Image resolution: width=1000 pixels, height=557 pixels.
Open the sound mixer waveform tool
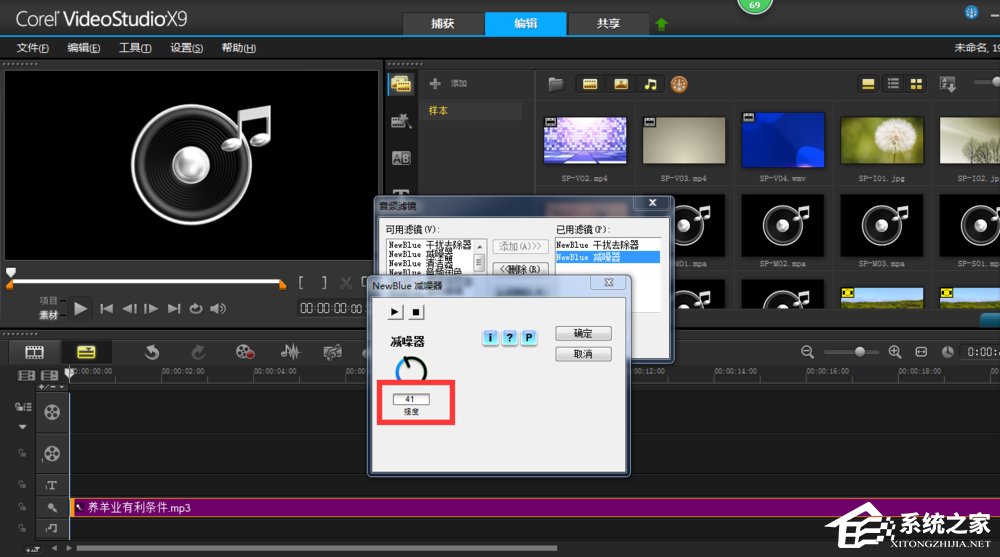point(291,351)
